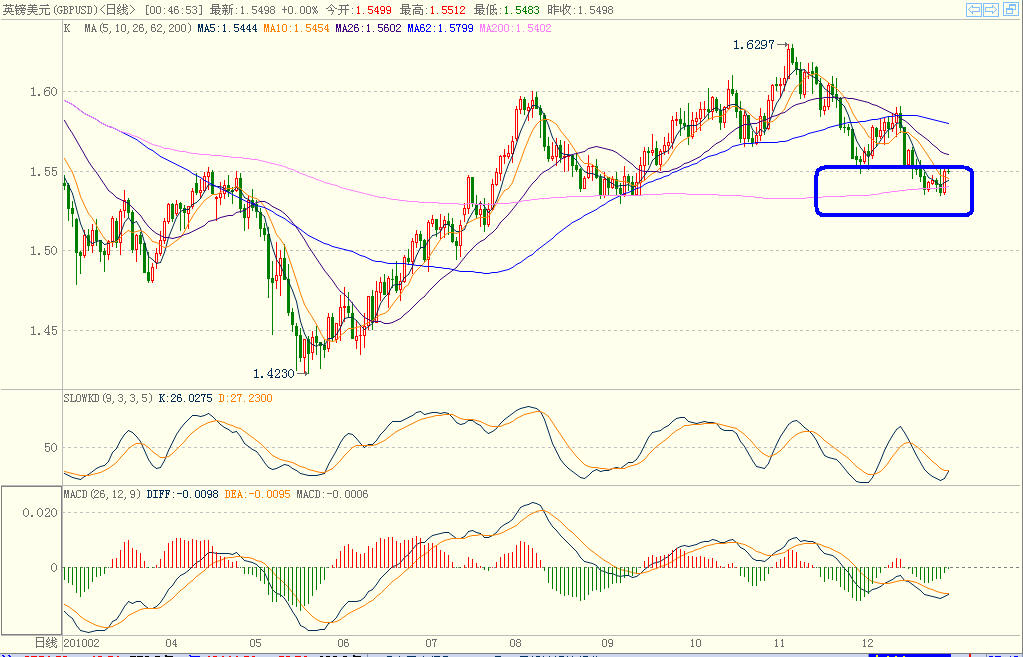Click the MA62:1.5799 value

coord(440,29)
